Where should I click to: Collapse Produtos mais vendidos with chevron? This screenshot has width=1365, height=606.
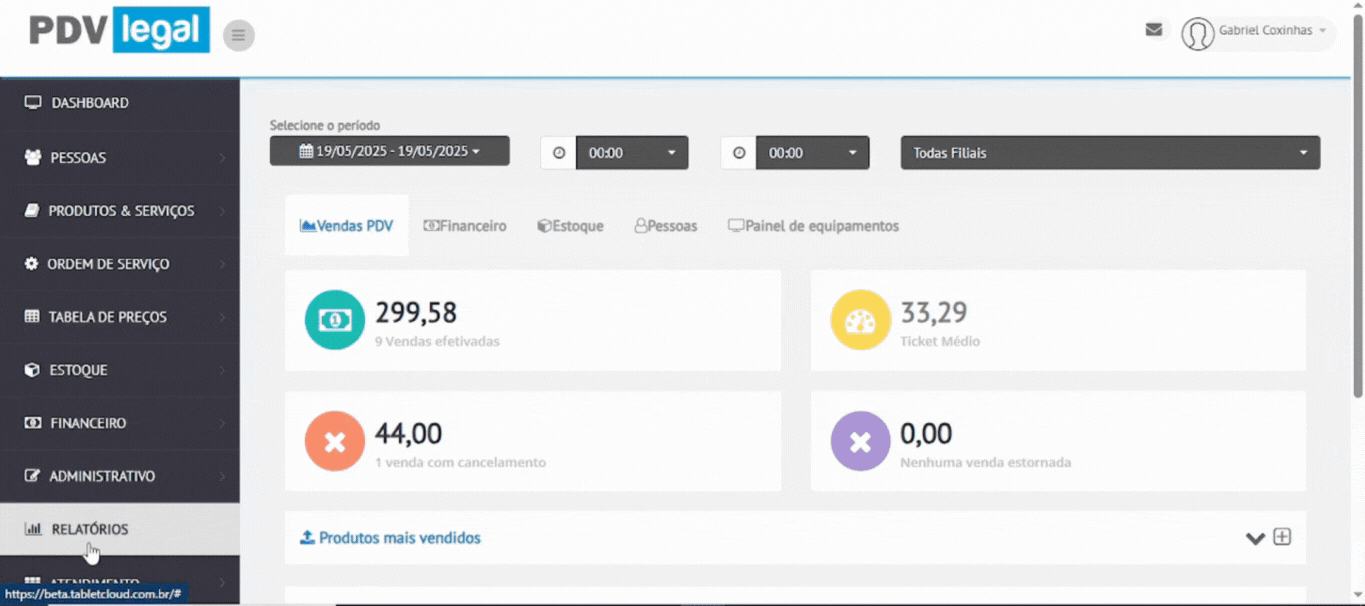click(x=1255, y=538)
